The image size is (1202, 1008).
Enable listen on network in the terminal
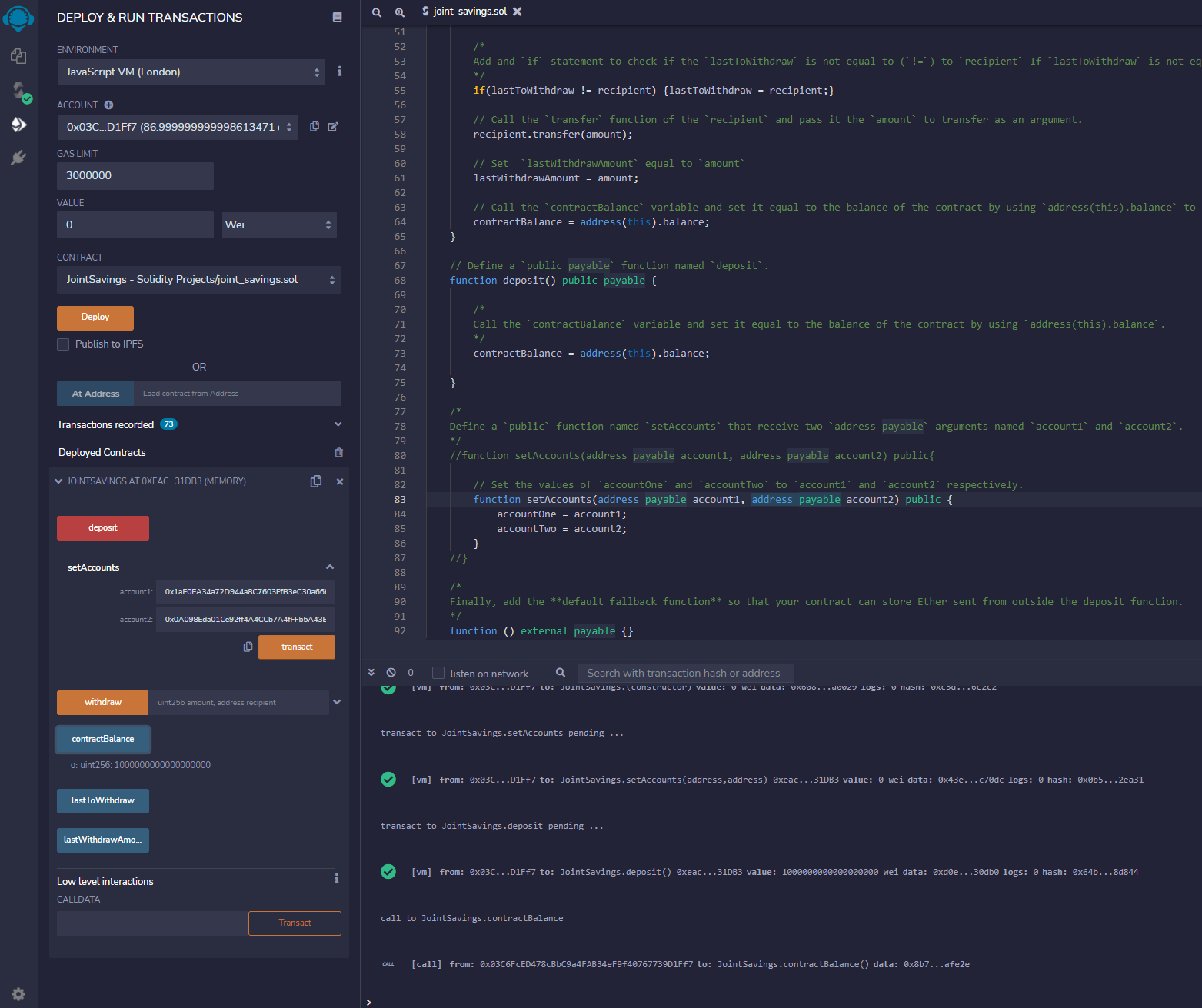437,672
